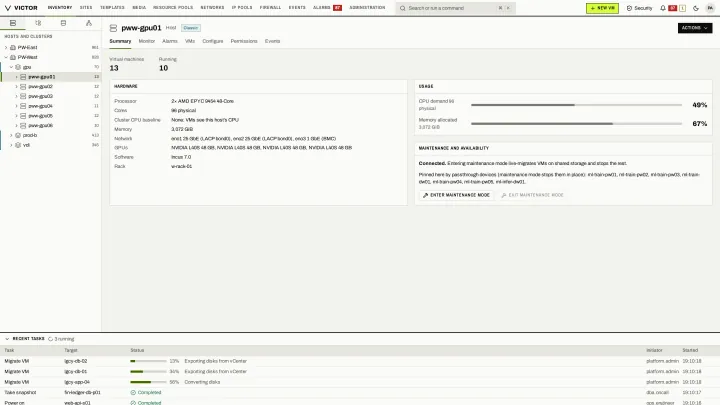Click the gpu cluster icon
This screenshot has height=405, width=720.
pos(18,67)
